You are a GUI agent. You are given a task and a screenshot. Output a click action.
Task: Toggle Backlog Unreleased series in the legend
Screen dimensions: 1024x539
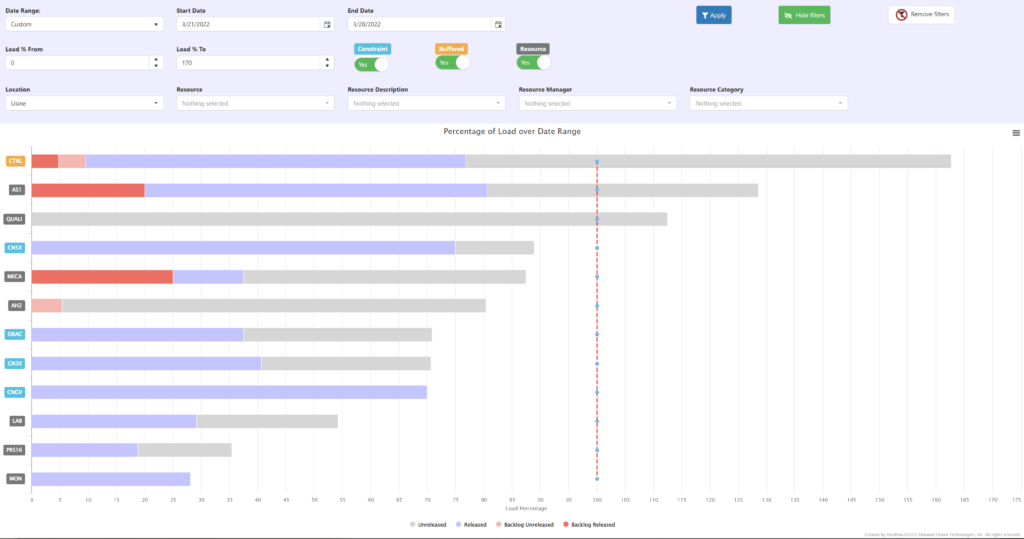(x=524, y=524)
